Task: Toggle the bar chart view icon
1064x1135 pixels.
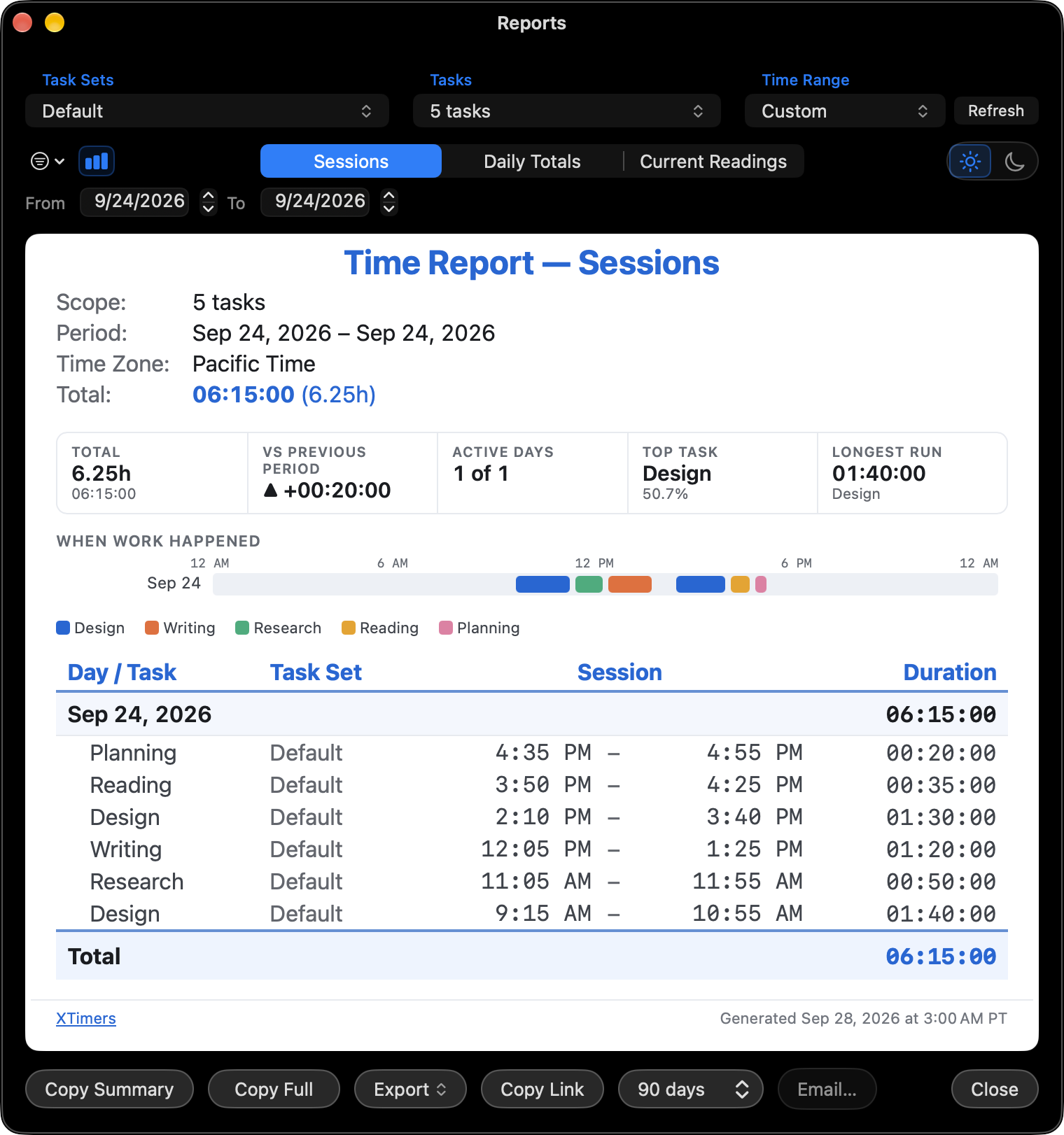Action: [97, 162]
